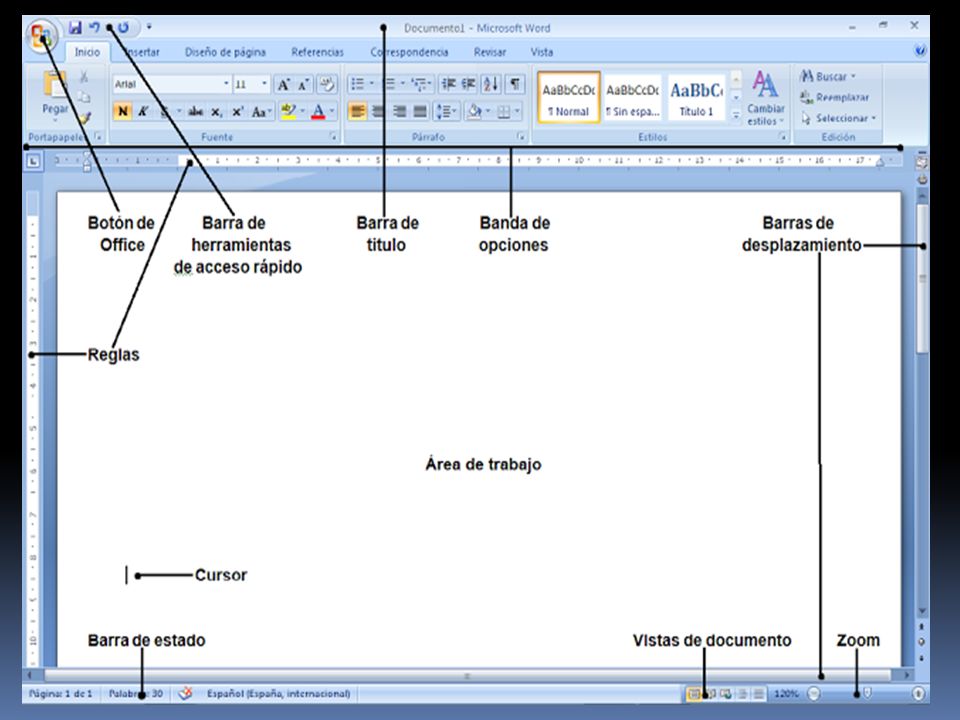
Task: Open the Change Case (Aa) options
Action: coord(261,111)
